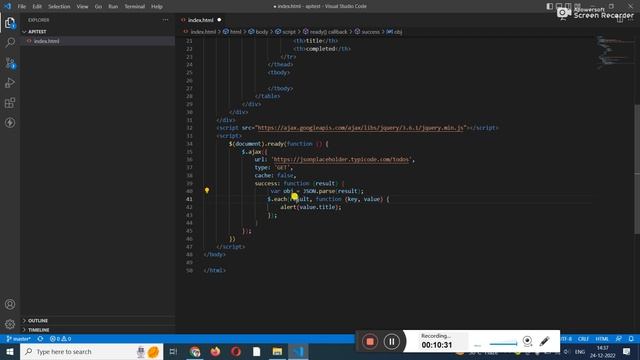Image resolution: width=640 pixels, height=360 pixels.
Task: Open the Search view in activity bar
Action: click(x=10, y=42)
